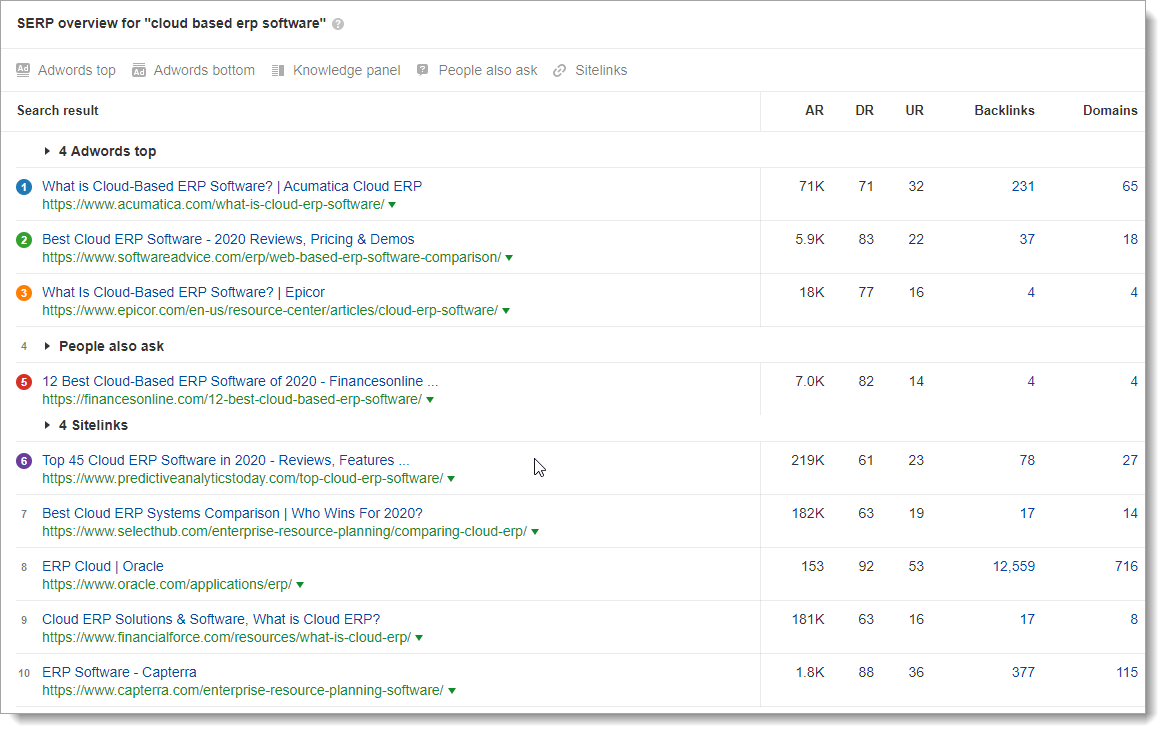The height and width of the screenshot is (735, 1167).
Task: Click the Knowledge panel icon
Action: (278, 70)
